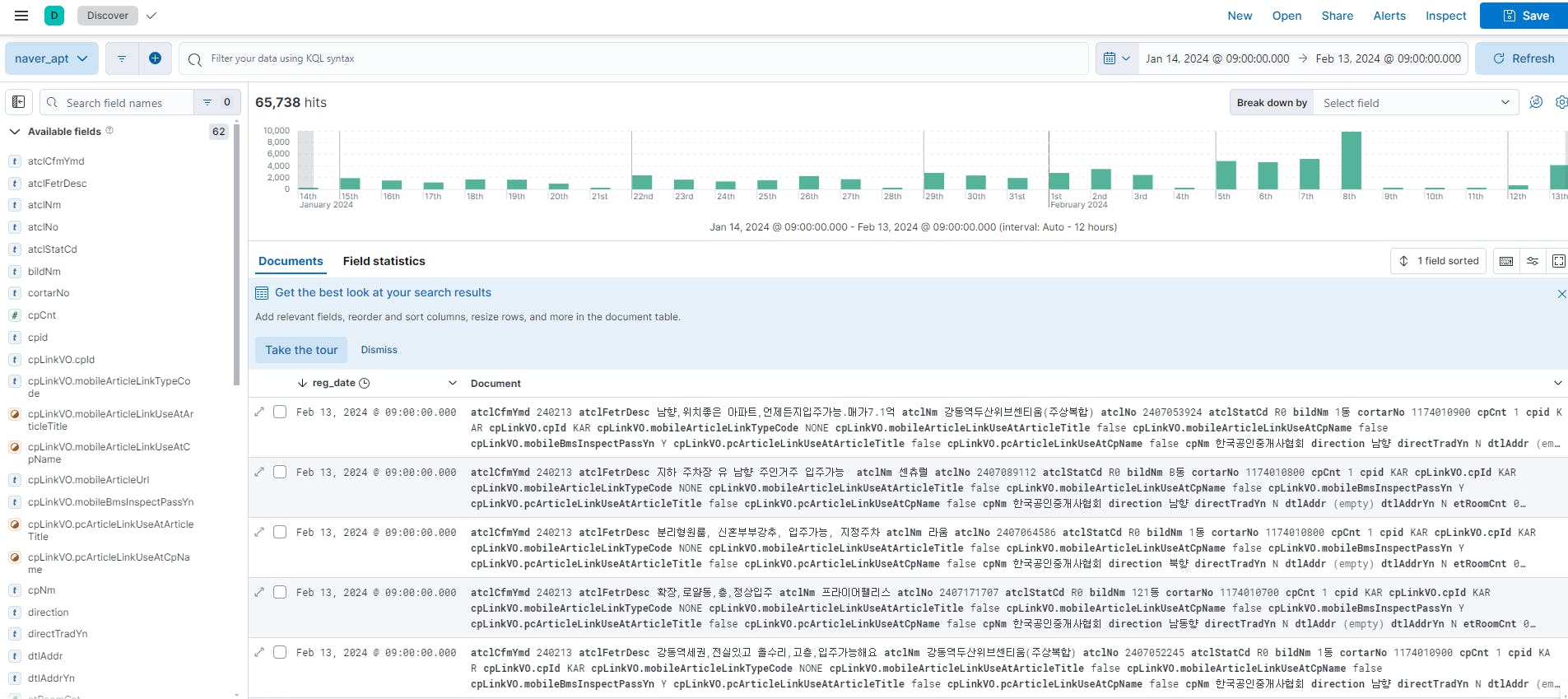Switch to the Documents tab
This screenshot has width=1568, height=699.
click(291, 261)
